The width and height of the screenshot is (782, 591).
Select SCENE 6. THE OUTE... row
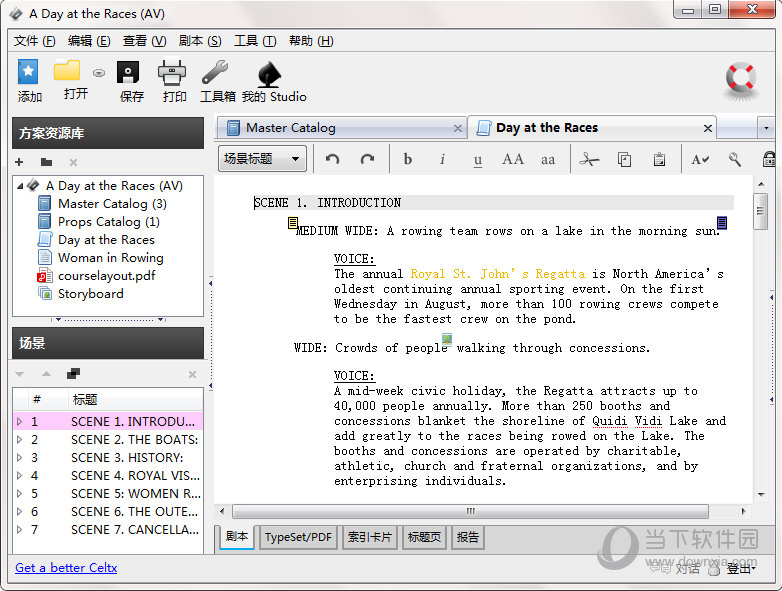click(x=108, y=512)
